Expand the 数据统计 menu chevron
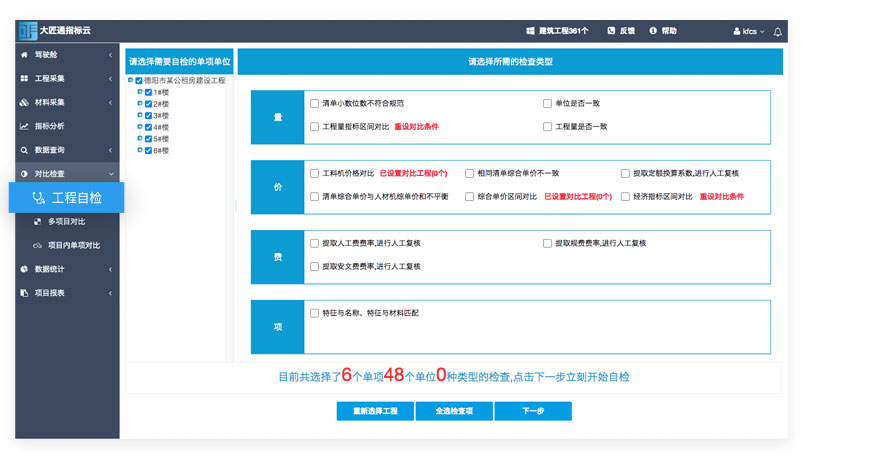869x459 pixels. (110, 269)
